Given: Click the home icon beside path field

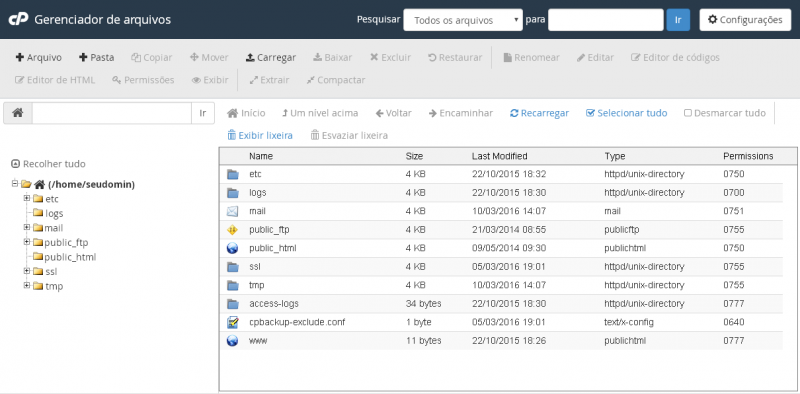Looking at the screenshot, I should coord(18,113).
